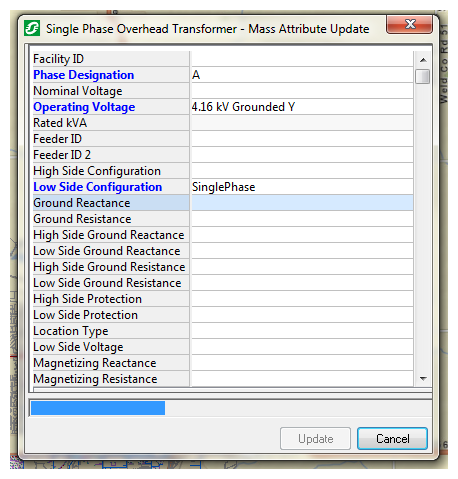The height and width of the screenshot is (479, 458).
Task: Click the vertical scrollbar thumb
Action: [423, 76]
